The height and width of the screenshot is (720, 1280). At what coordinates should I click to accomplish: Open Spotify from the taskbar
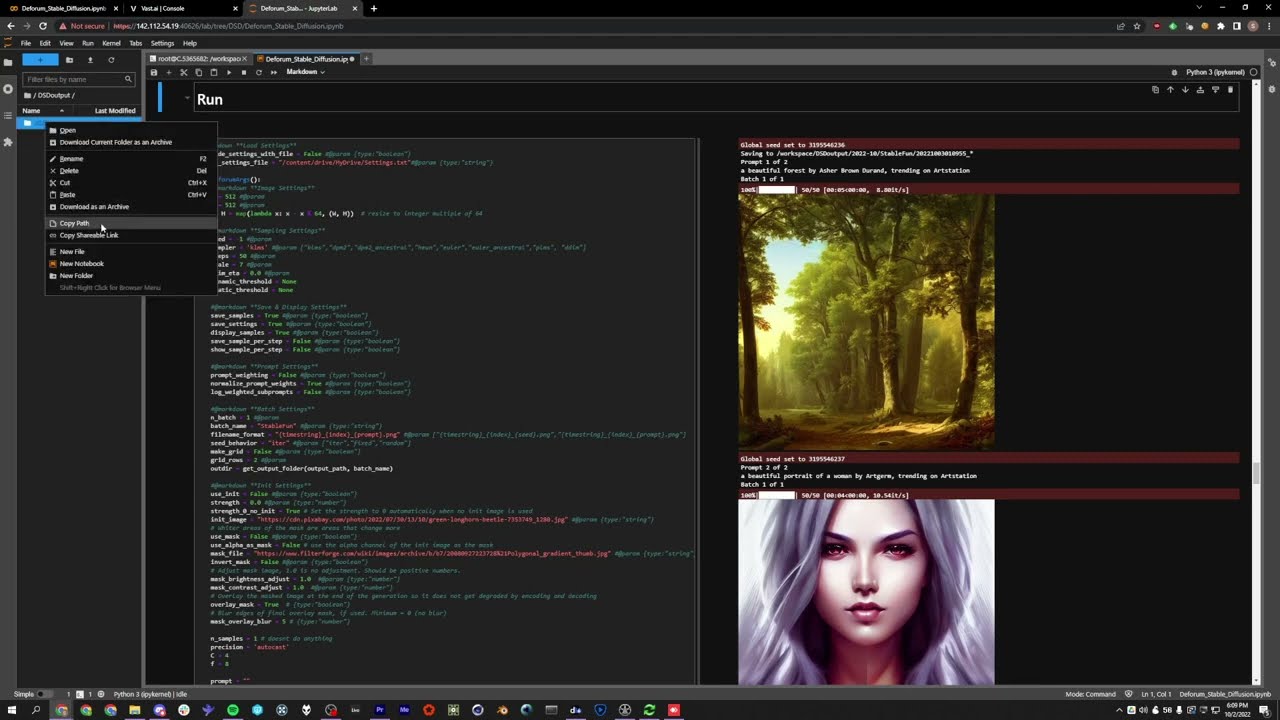click(x=233, y=710)
